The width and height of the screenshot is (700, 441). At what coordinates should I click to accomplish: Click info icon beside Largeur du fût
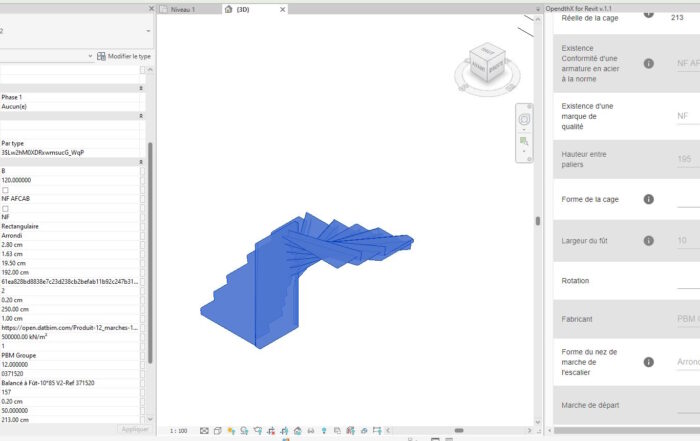(x=648, y=241)
